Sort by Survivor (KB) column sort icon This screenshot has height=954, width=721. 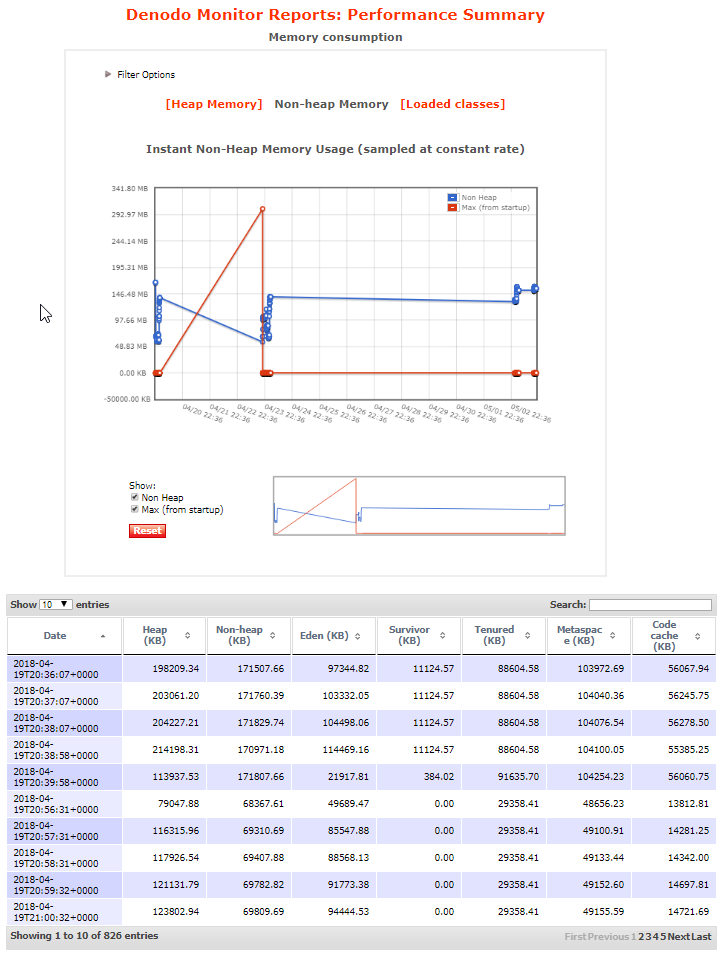click(442, 635)
